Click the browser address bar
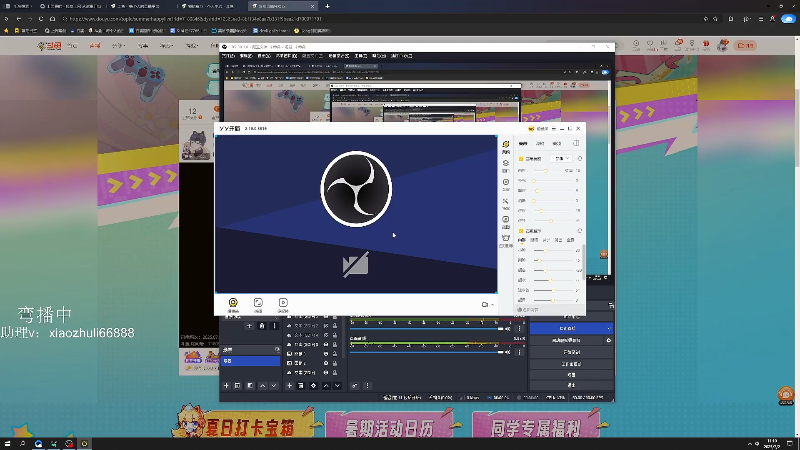 click(378, 19)
